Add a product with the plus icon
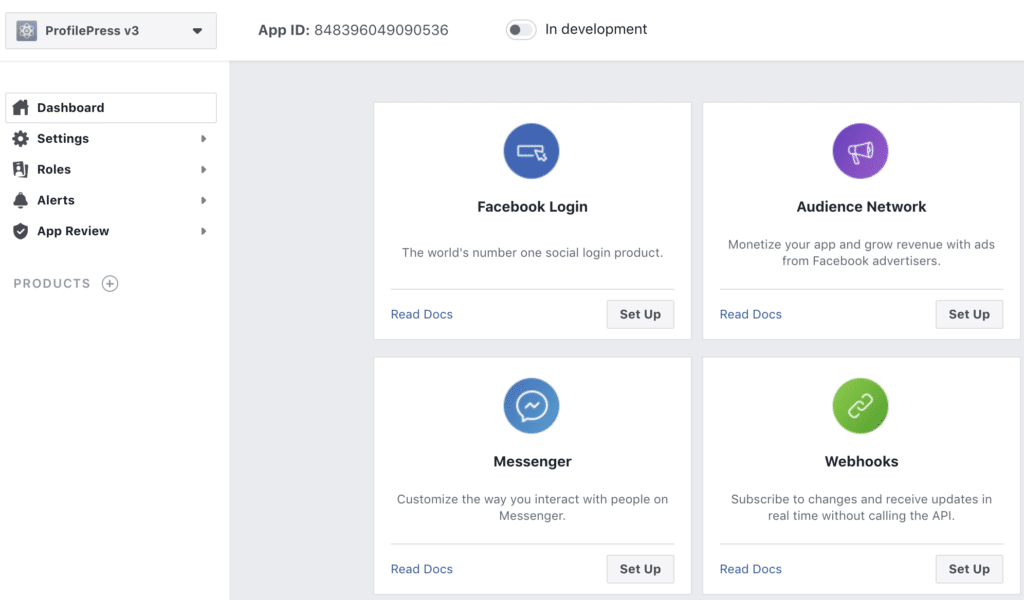This screenshot has height=600, width=1024. (x=110, y=283)
